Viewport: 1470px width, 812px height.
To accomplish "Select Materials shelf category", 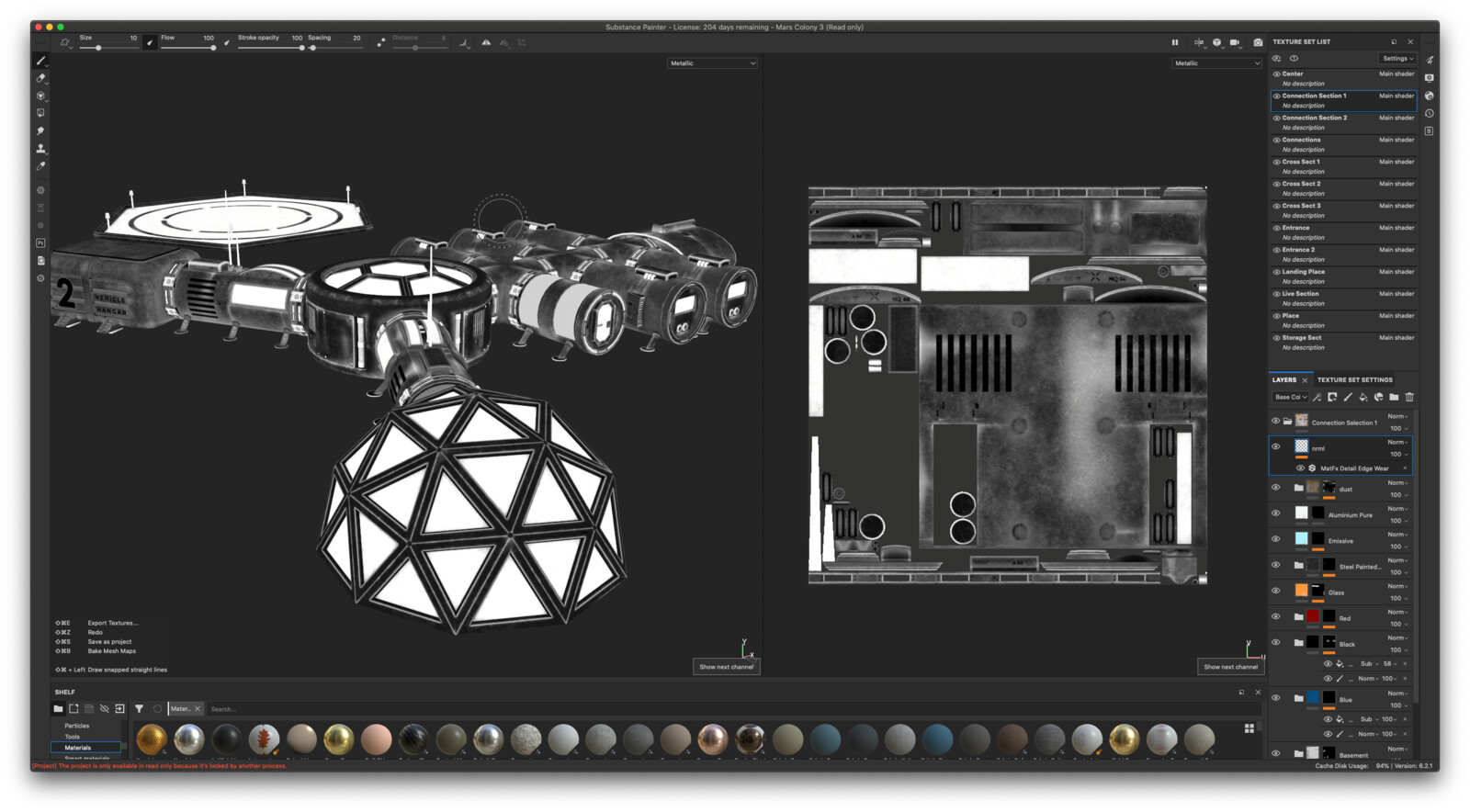I will tap(85, 748).
